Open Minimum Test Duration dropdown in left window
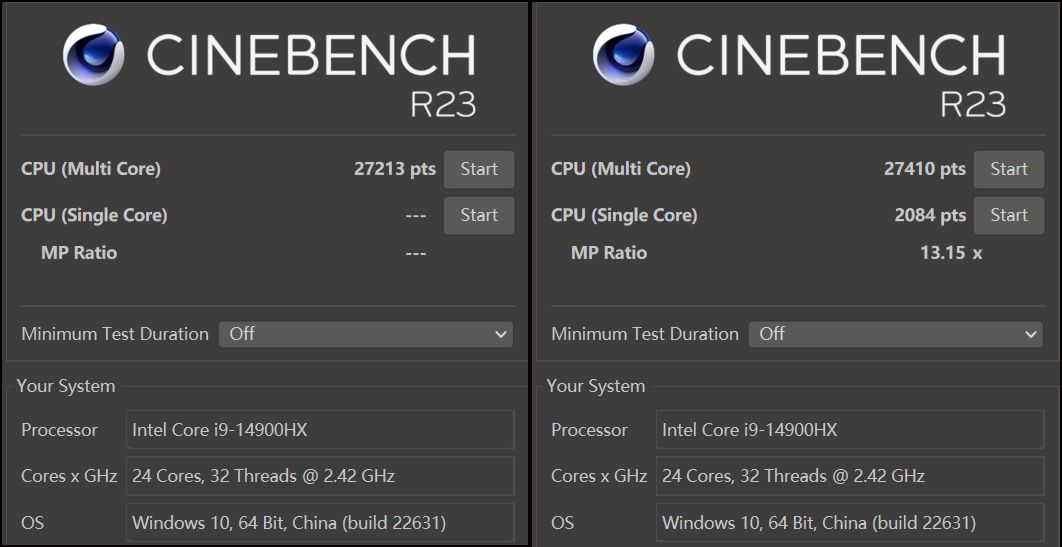This screenshot has width=1062, height=547. (366, 334)
